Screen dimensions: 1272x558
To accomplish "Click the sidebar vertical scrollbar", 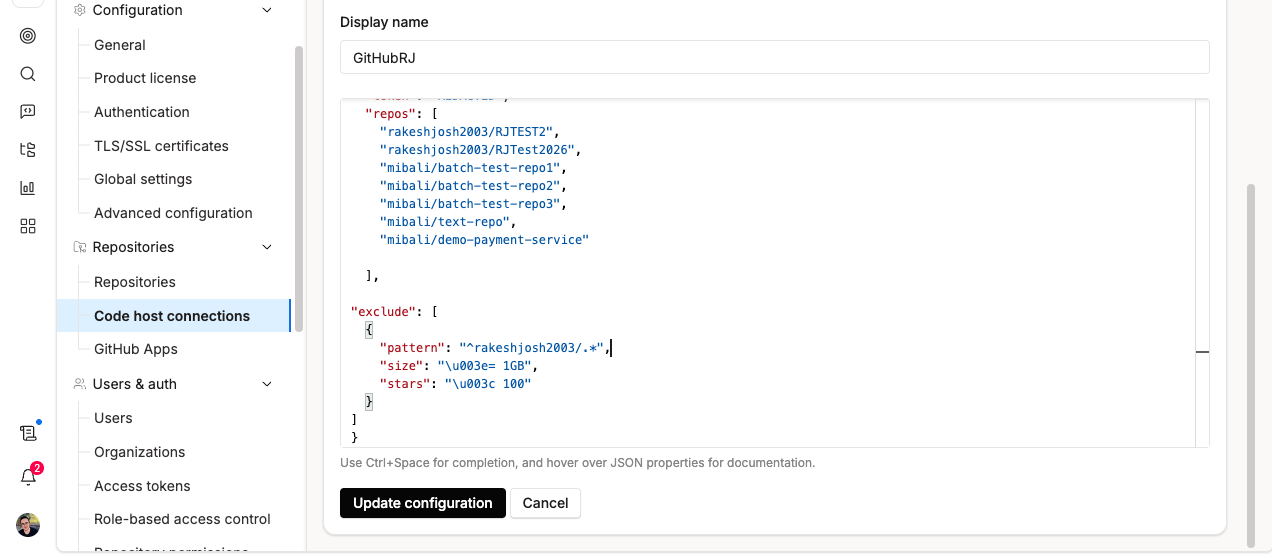I will pos(298,180).
